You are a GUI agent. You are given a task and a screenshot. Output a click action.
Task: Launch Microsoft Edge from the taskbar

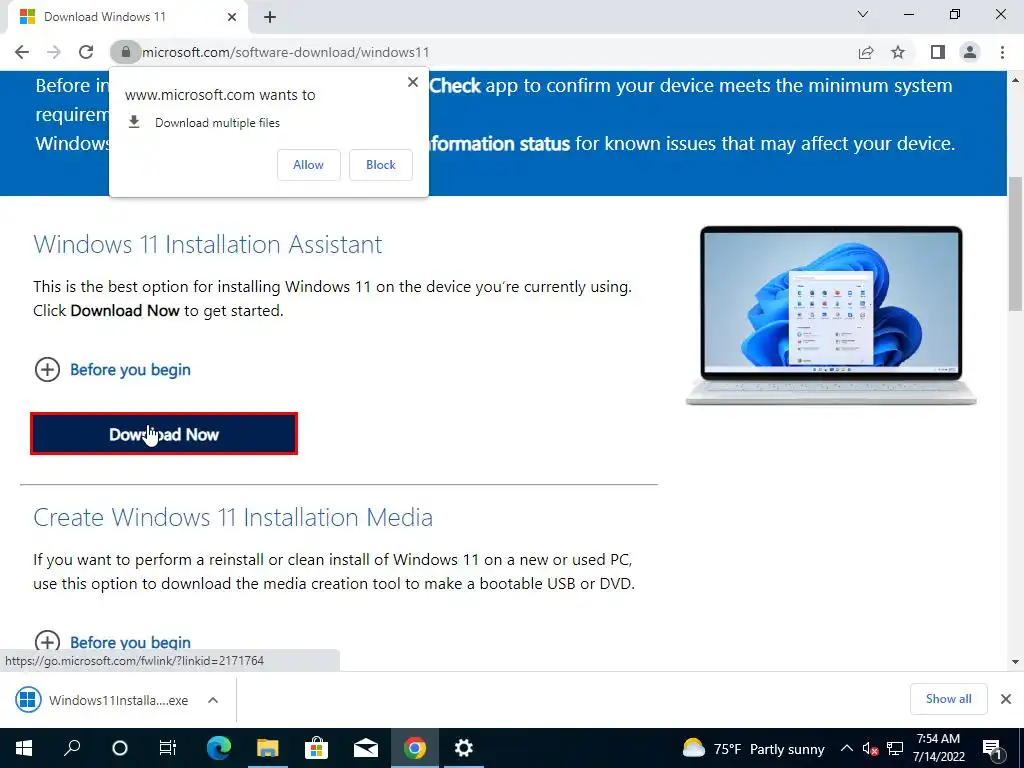[219, 748]
